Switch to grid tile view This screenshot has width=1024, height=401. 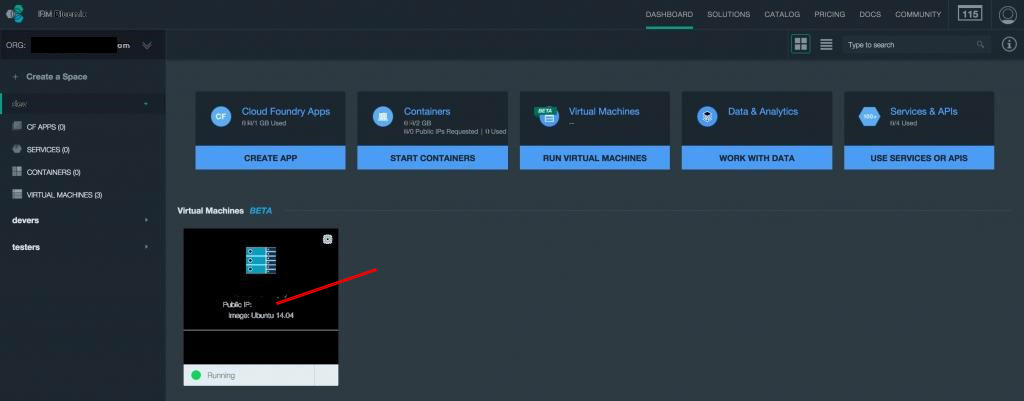coord(800,44)
